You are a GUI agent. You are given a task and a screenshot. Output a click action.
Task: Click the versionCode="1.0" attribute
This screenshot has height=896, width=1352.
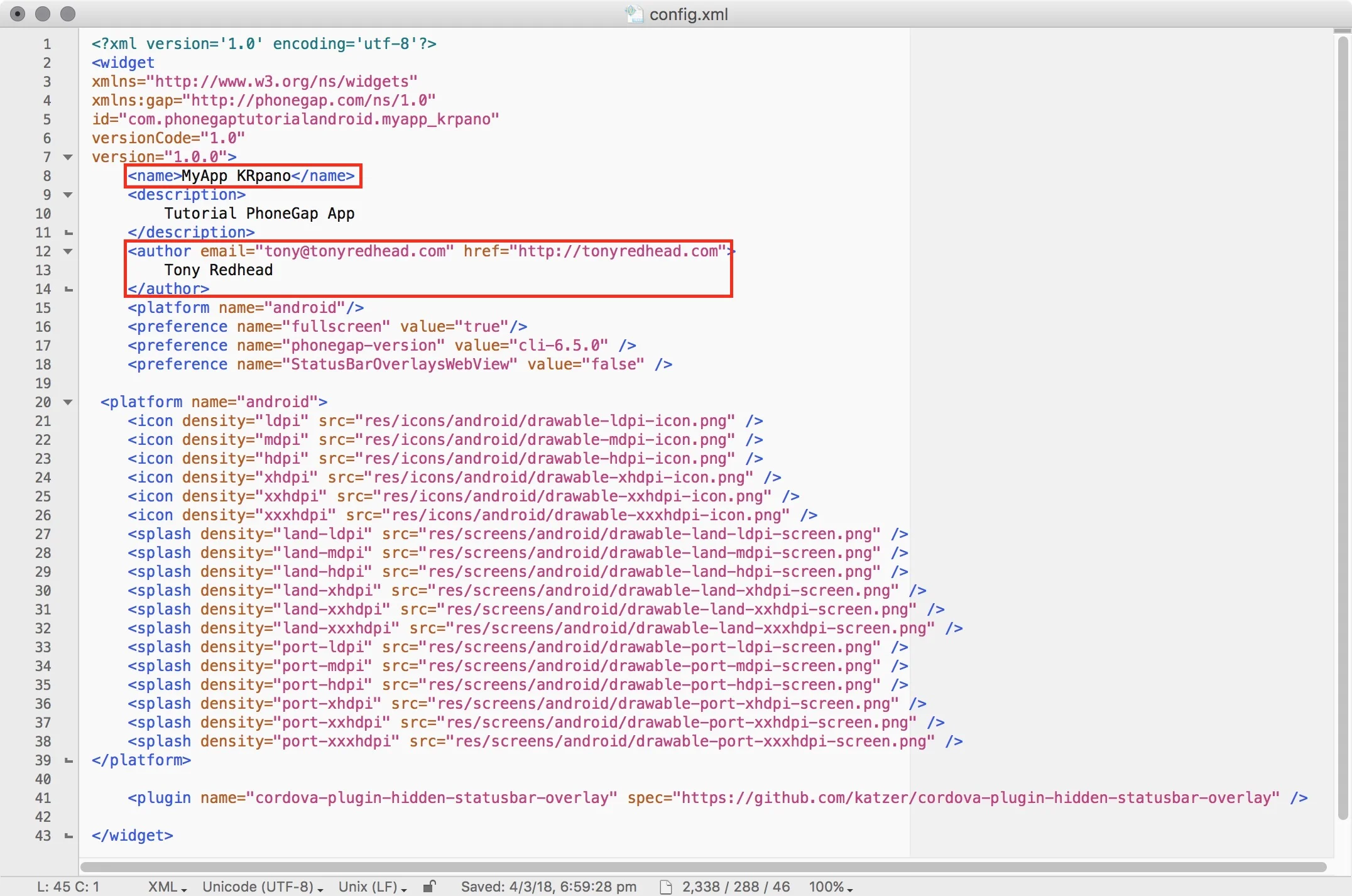[168, 138]
